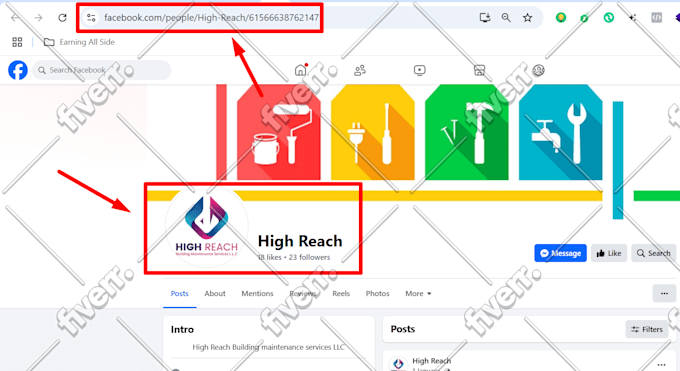Open the post's three-dot options menu

(661, 364)
